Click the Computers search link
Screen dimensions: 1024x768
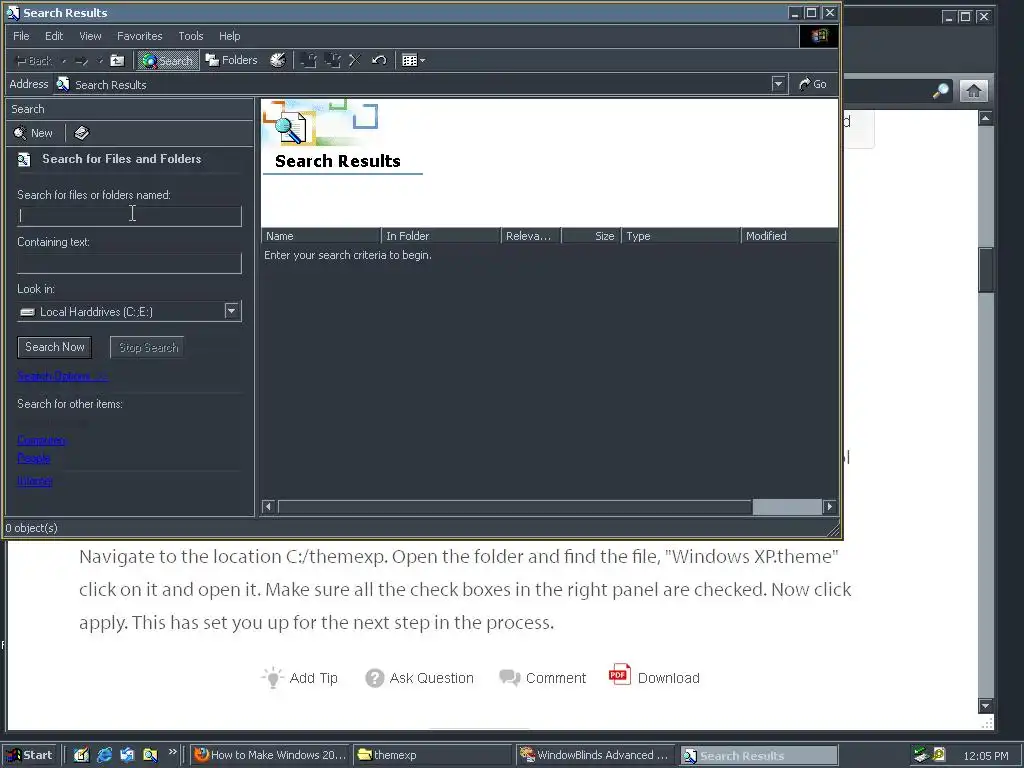click(x=41, y=440)
